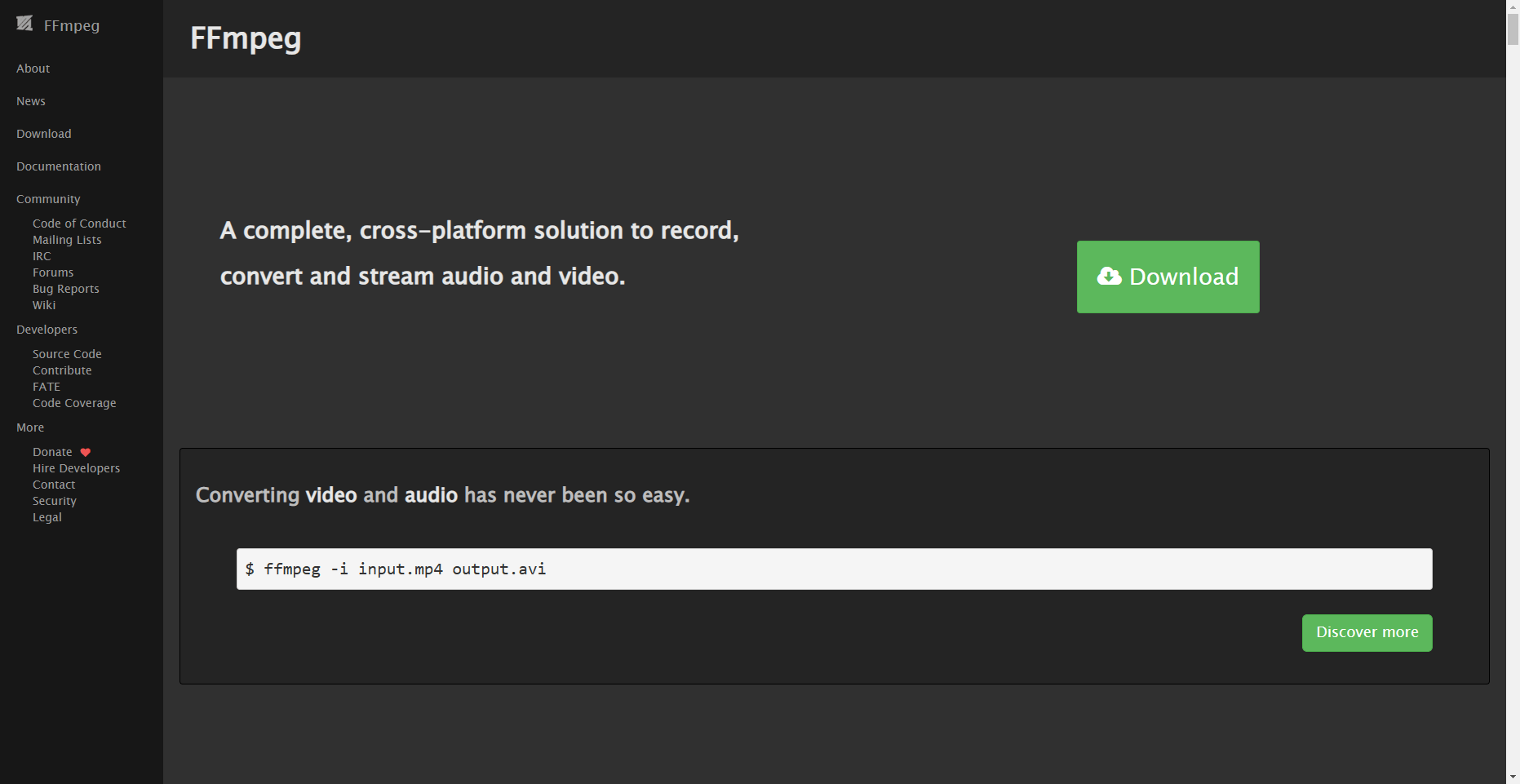Click the ffmpeg command example box
The width and height of the screenshot is (1520, 784).
834,569
